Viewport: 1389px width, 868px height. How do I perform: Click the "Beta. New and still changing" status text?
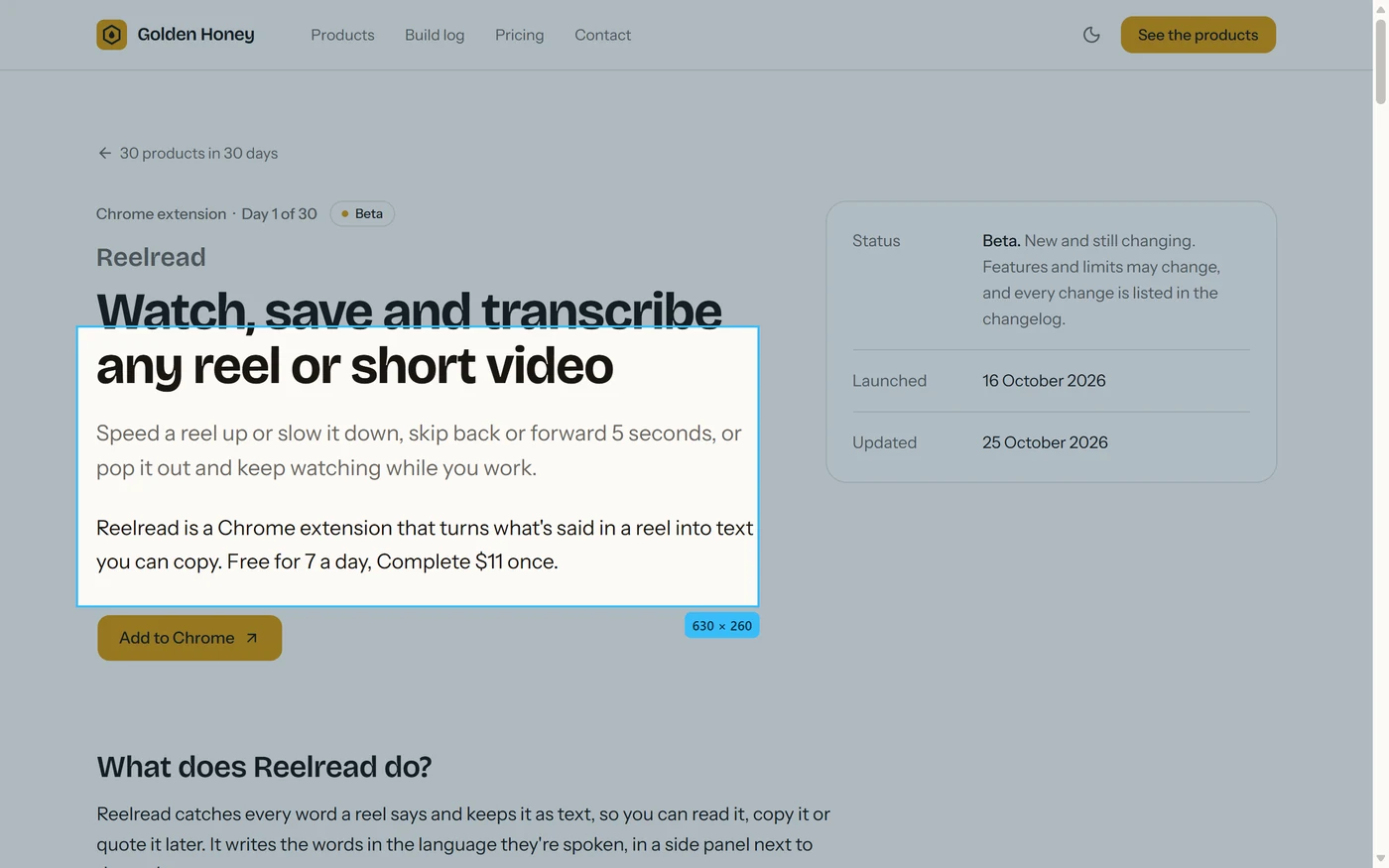[1101, 280]
